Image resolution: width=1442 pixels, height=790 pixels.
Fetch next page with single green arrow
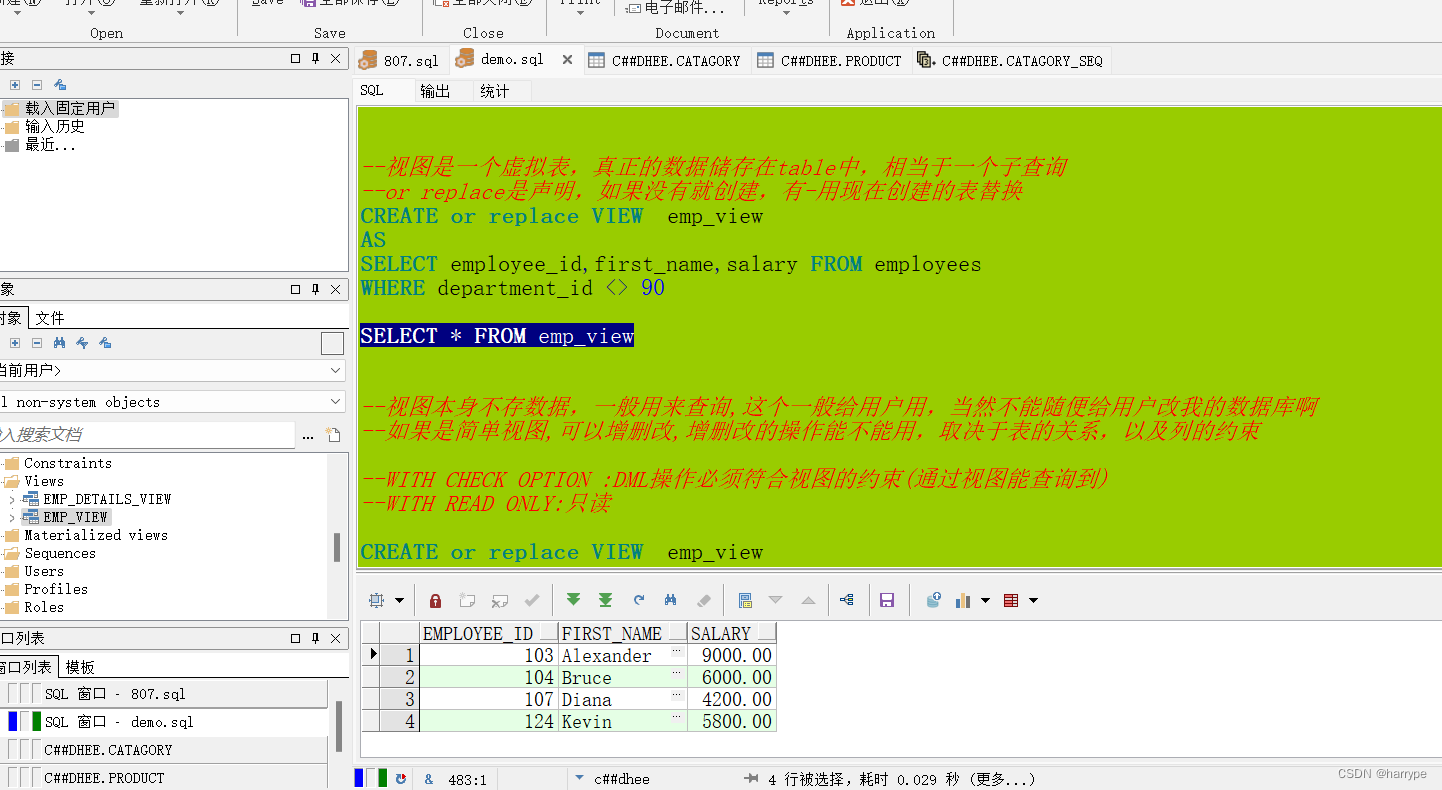click(x=573, y=600)
